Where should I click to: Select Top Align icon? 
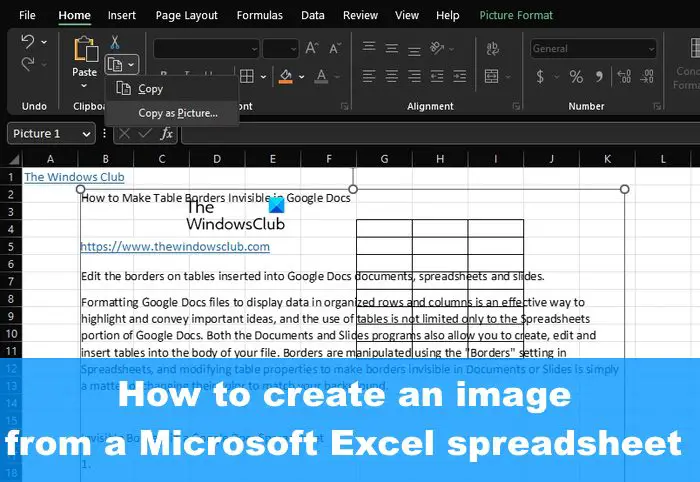click(x=369, y=48)
